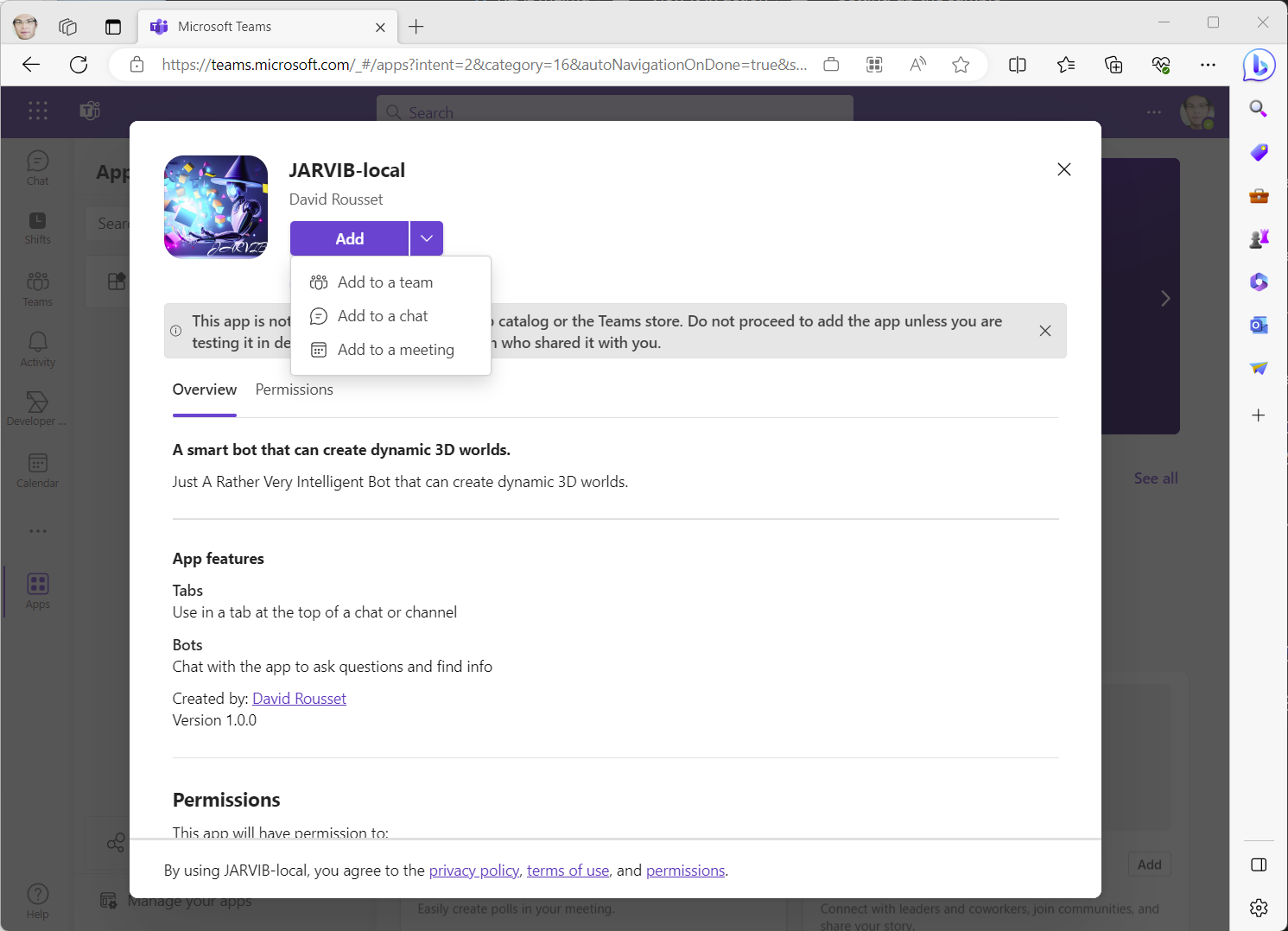Switch to the Permissions tab
Viewport: 1288px width, 931px height.
point(295,389)
